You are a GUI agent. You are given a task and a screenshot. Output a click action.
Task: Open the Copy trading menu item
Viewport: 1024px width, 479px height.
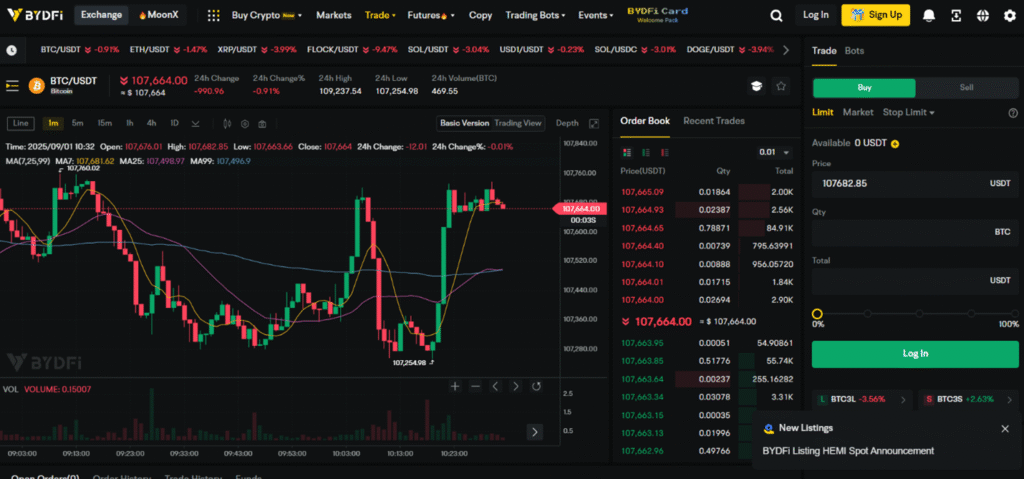click(x=480, y=15)
